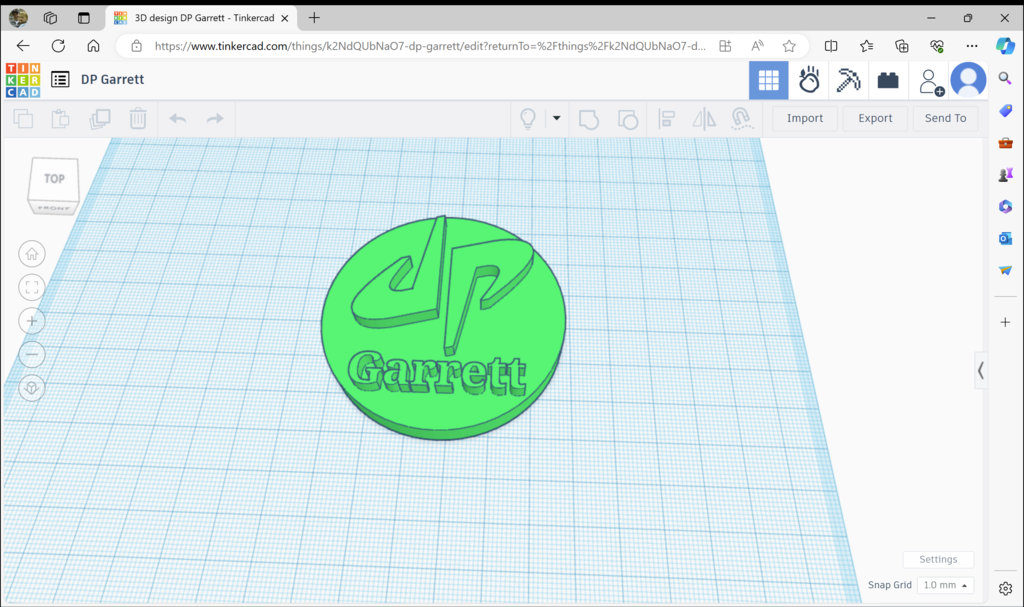Fit all in view
Screen dimensions: 1024x607
click(32, 287)
